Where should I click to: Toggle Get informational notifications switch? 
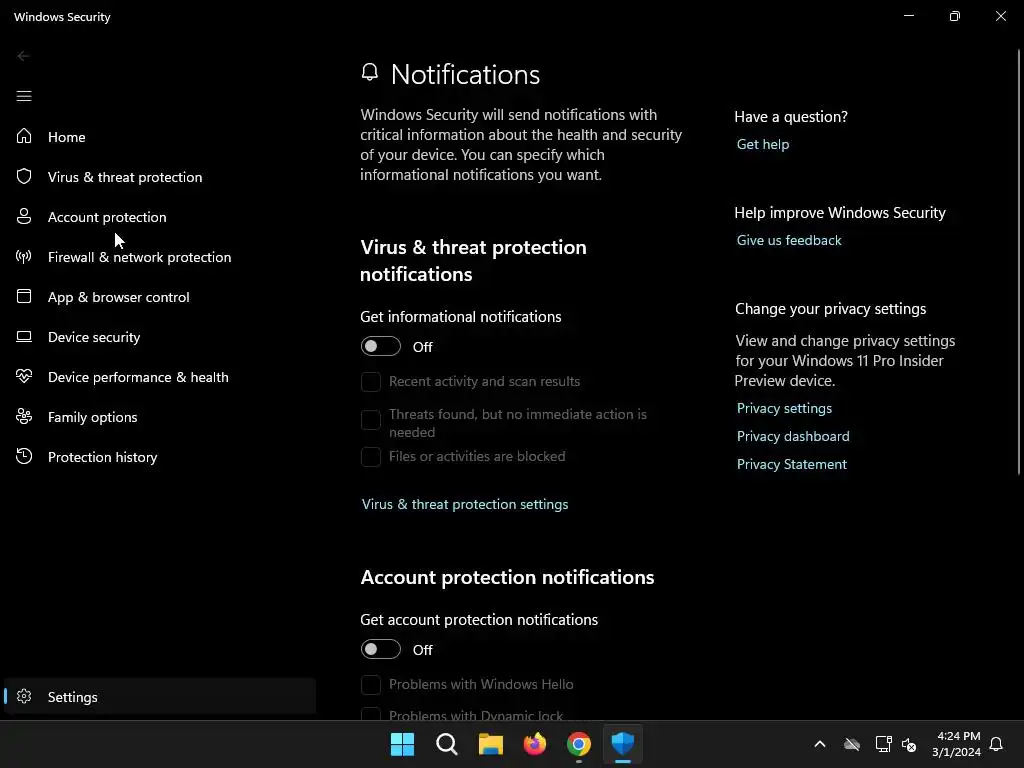point(381,346)
